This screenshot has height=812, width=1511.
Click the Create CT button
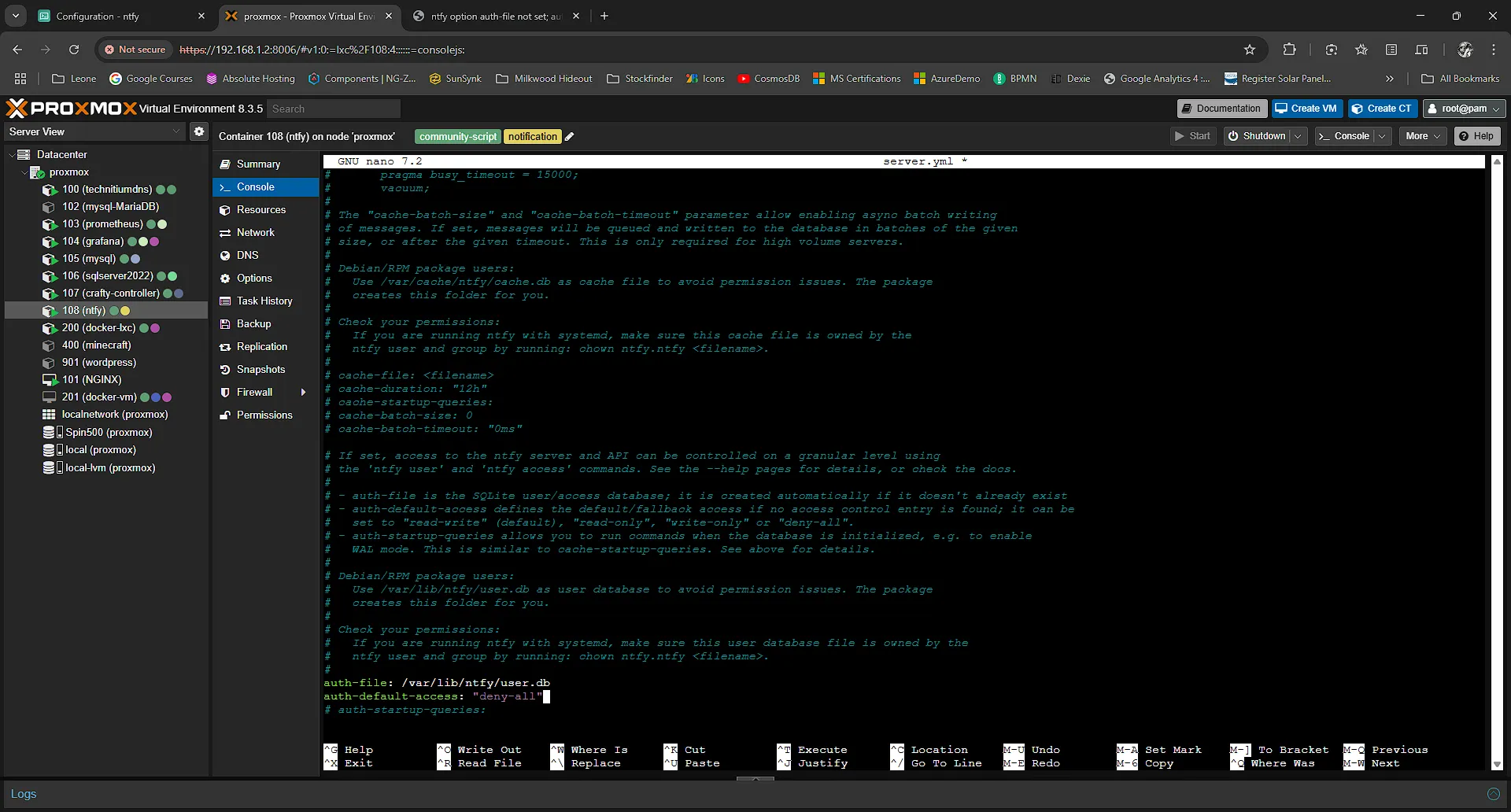click(x=1383, y=109)
